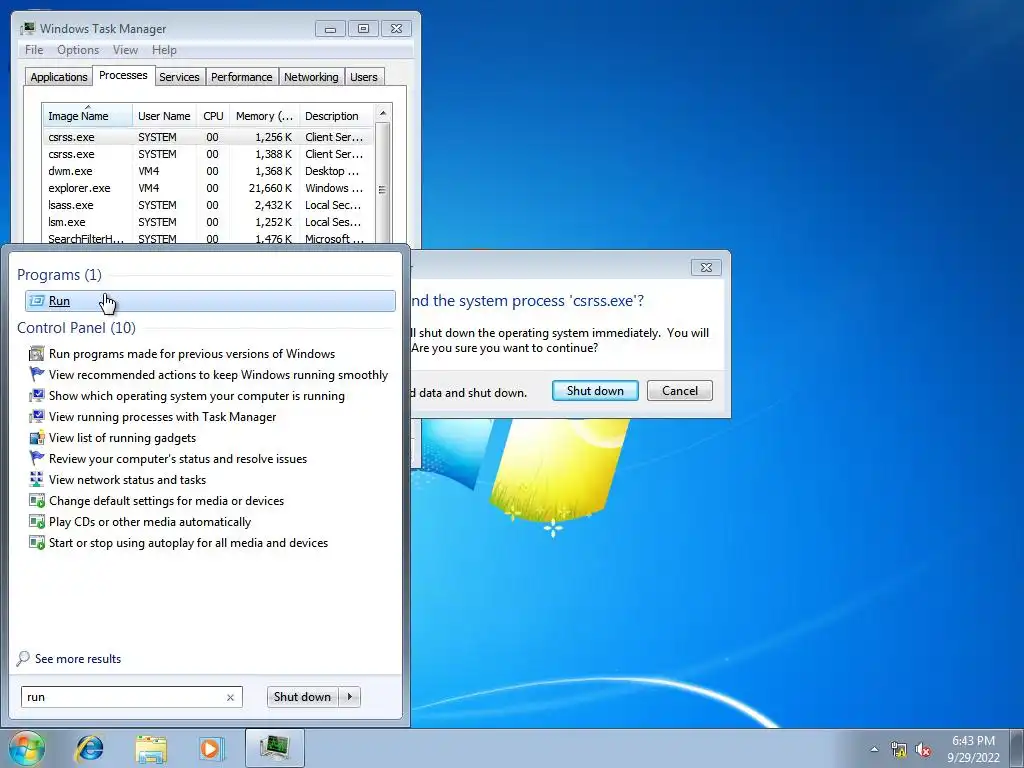Open Show which operating system your computer is running

pyautogui.click(x=197, y=396)
